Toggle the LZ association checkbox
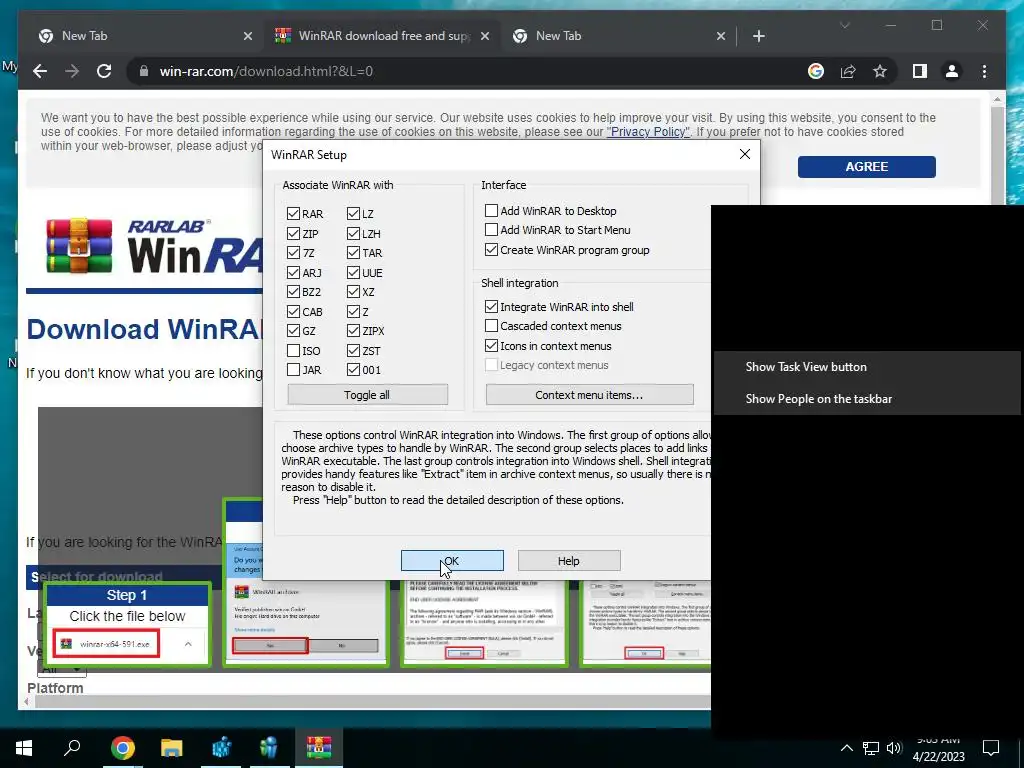 point(353,214)
